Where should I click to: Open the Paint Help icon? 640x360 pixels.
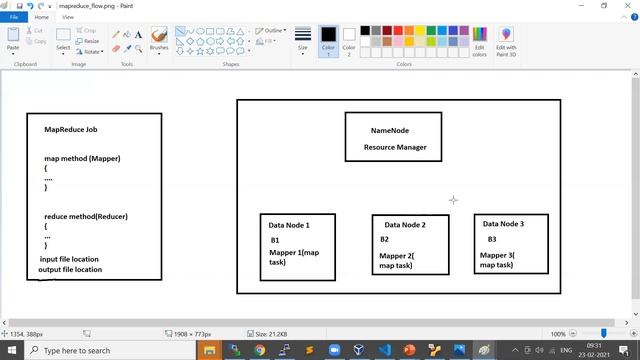pos(634,17)
